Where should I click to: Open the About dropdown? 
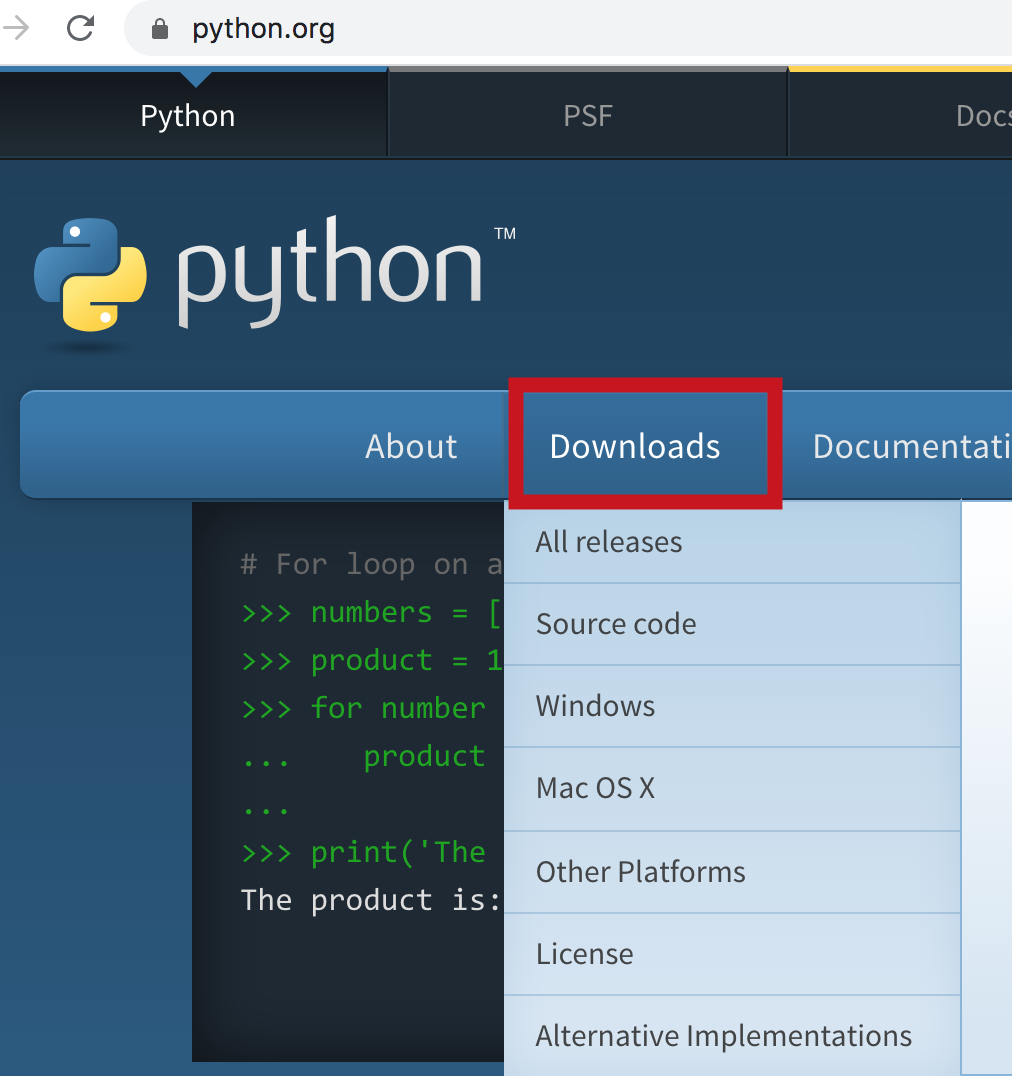411,446
